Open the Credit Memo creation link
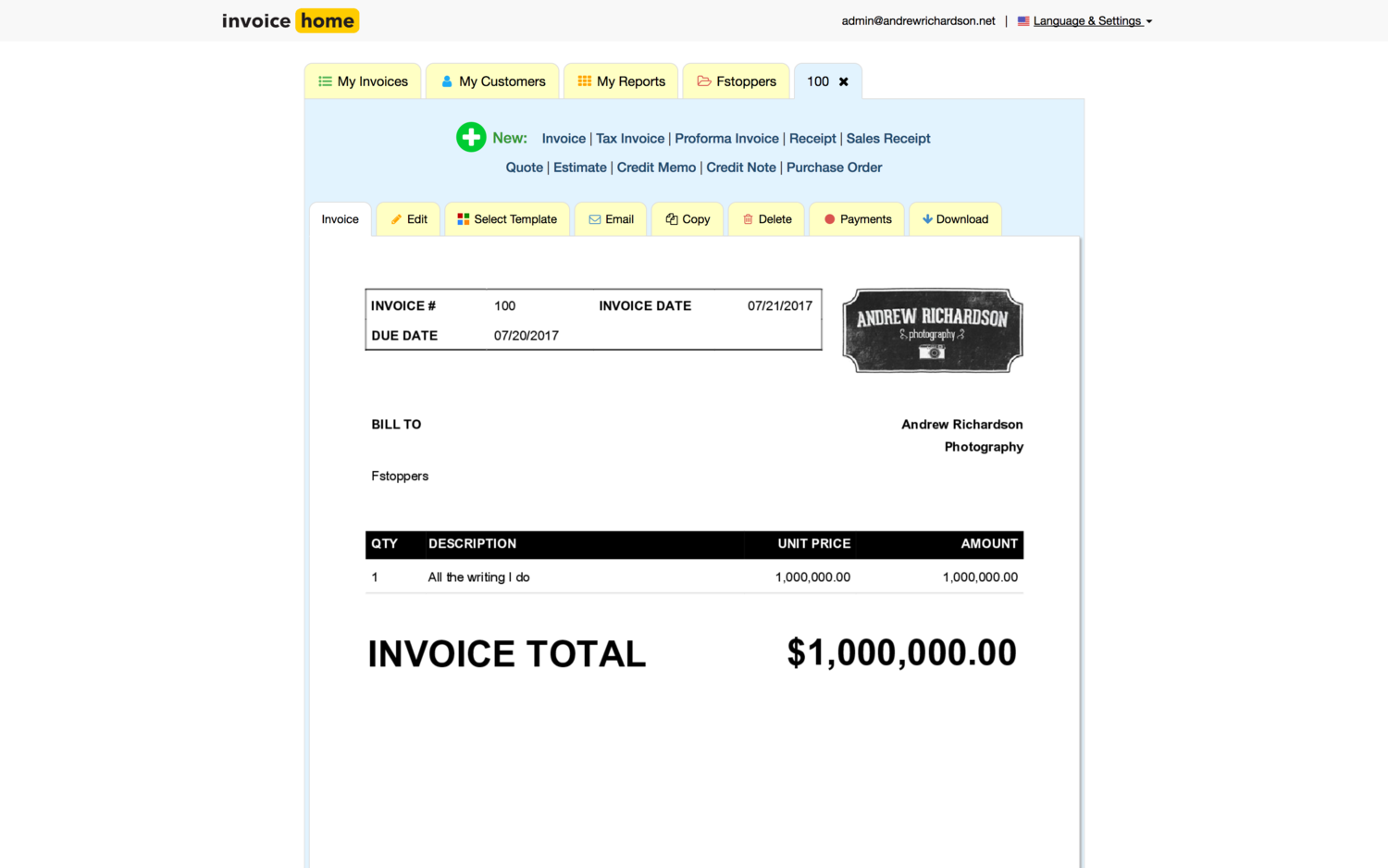 click(656, 167)
